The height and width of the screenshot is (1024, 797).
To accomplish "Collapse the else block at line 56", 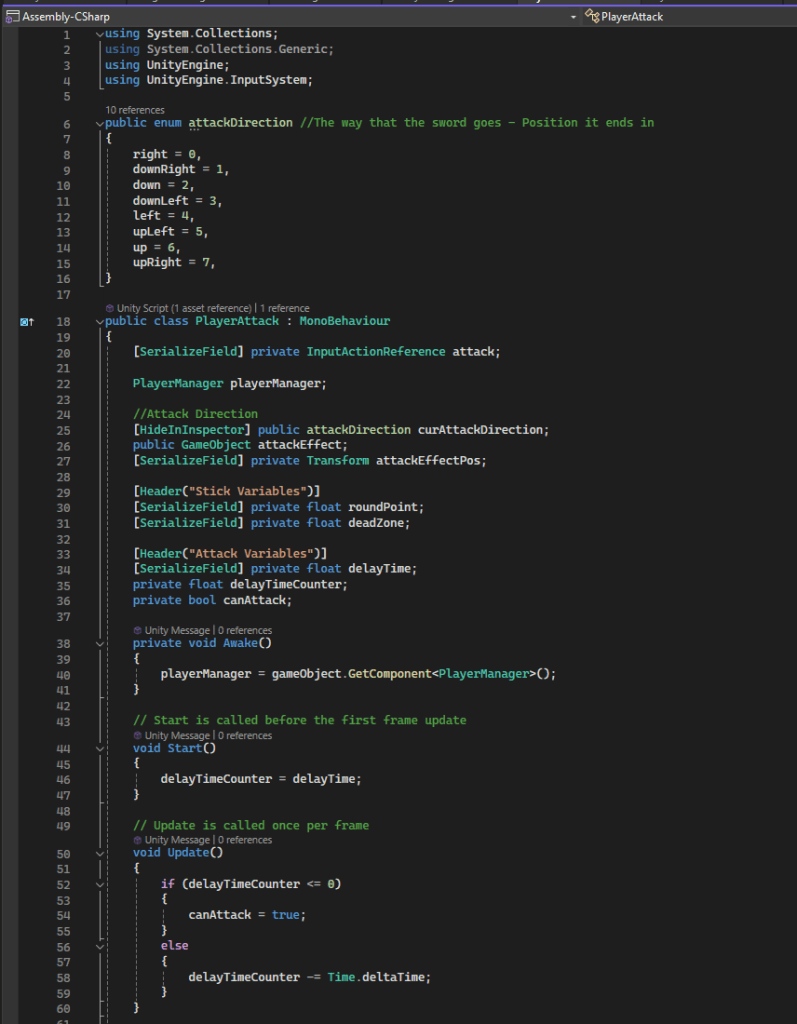I will click(x=99, y=946).
